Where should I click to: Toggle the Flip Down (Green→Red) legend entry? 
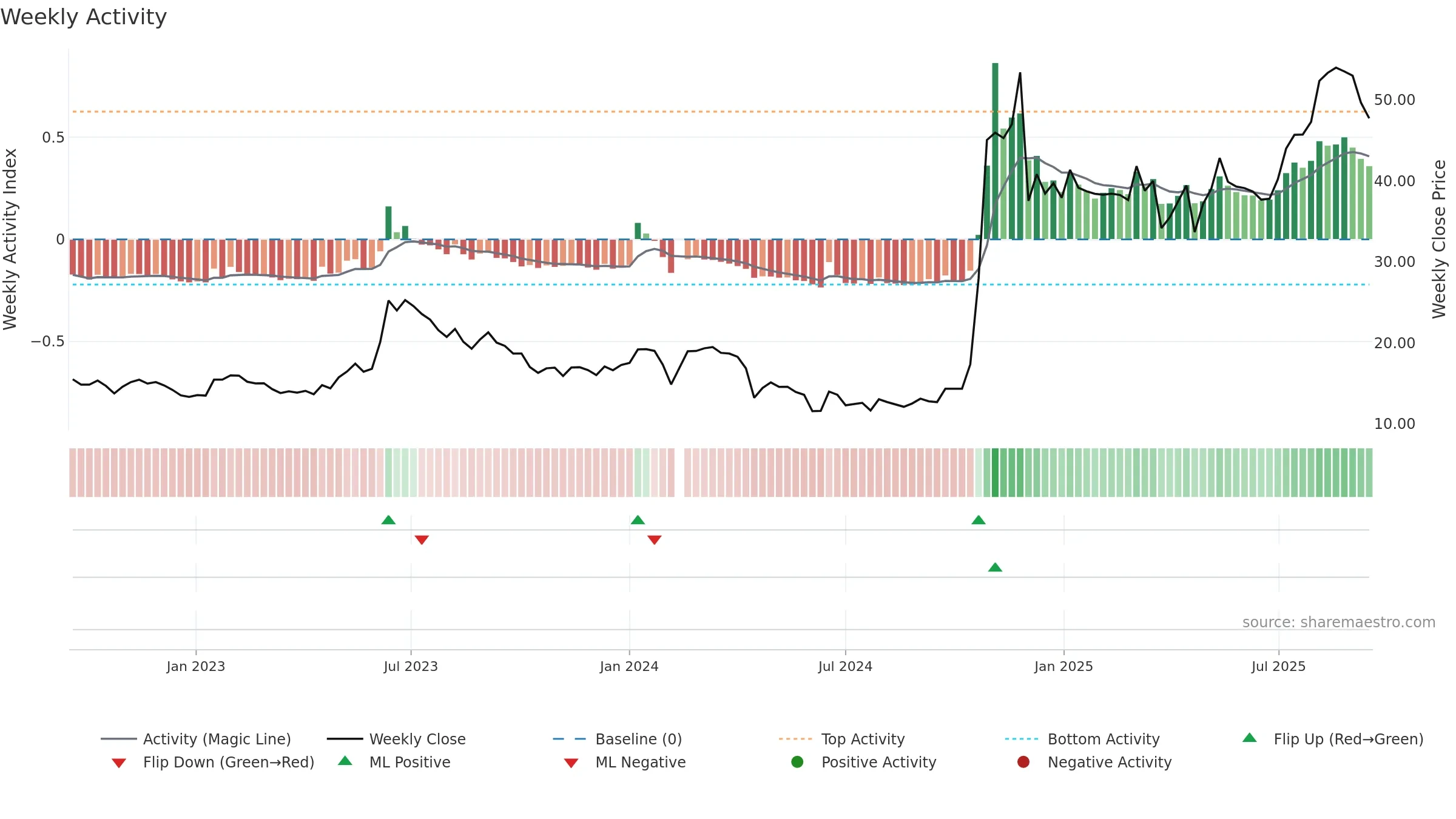point(213,762)
